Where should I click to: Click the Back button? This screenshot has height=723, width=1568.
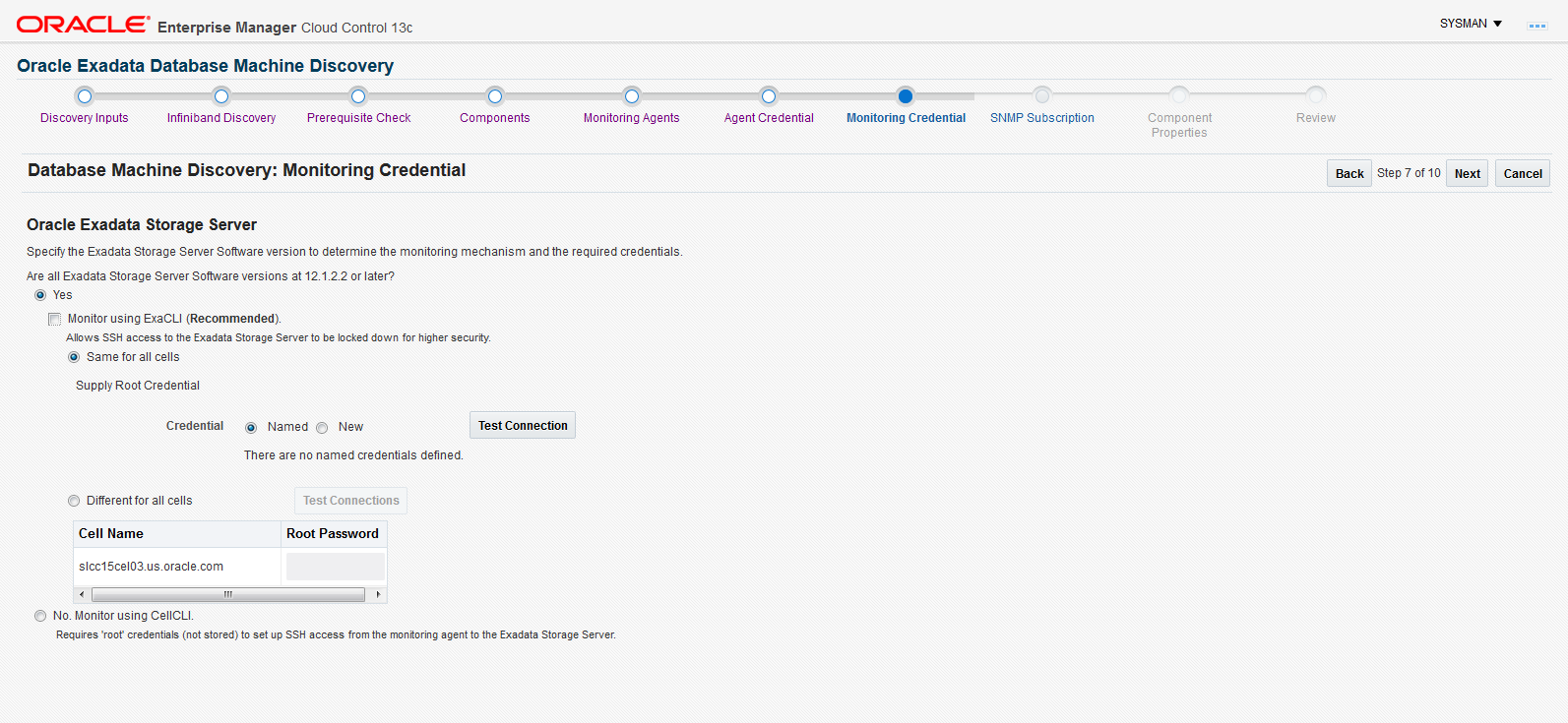[1349, 173]
